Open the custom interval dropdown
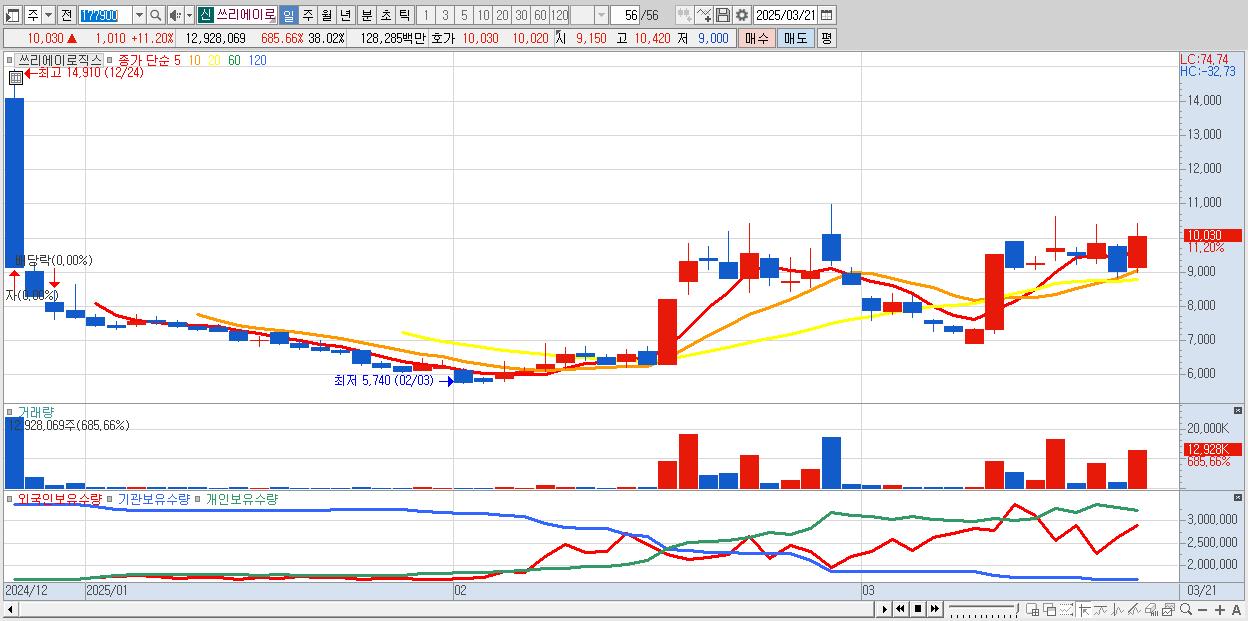The width and height of the screenshot is (1248, 621). (601, 15)
